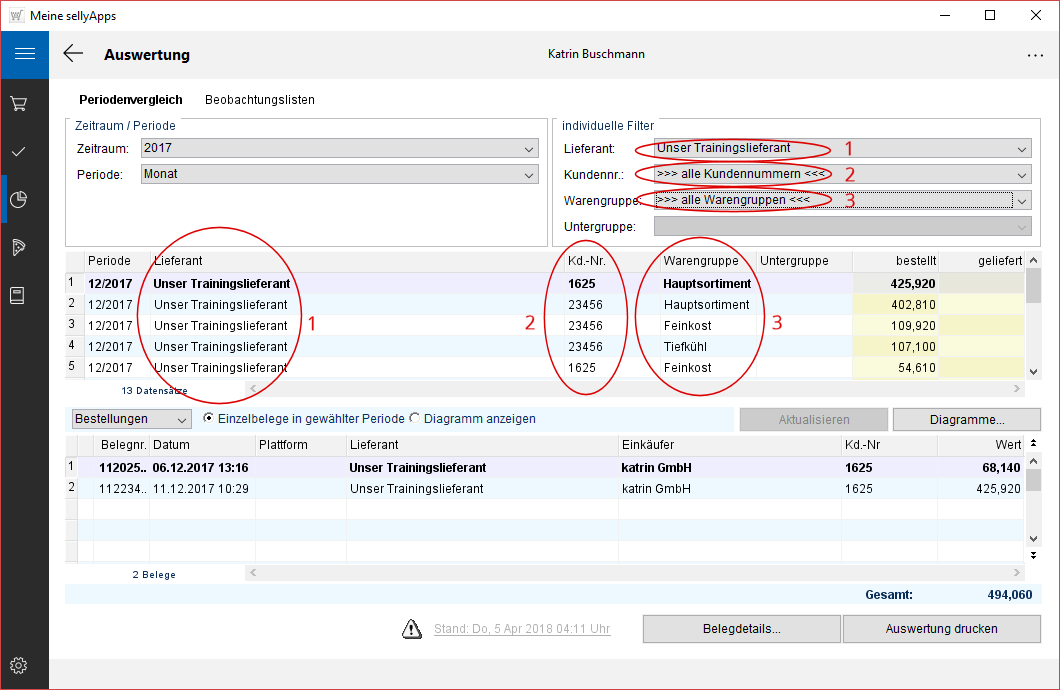Click the Stand date link at bottom
Viewport: 1060px width, 690px height.
coord(521,629)
